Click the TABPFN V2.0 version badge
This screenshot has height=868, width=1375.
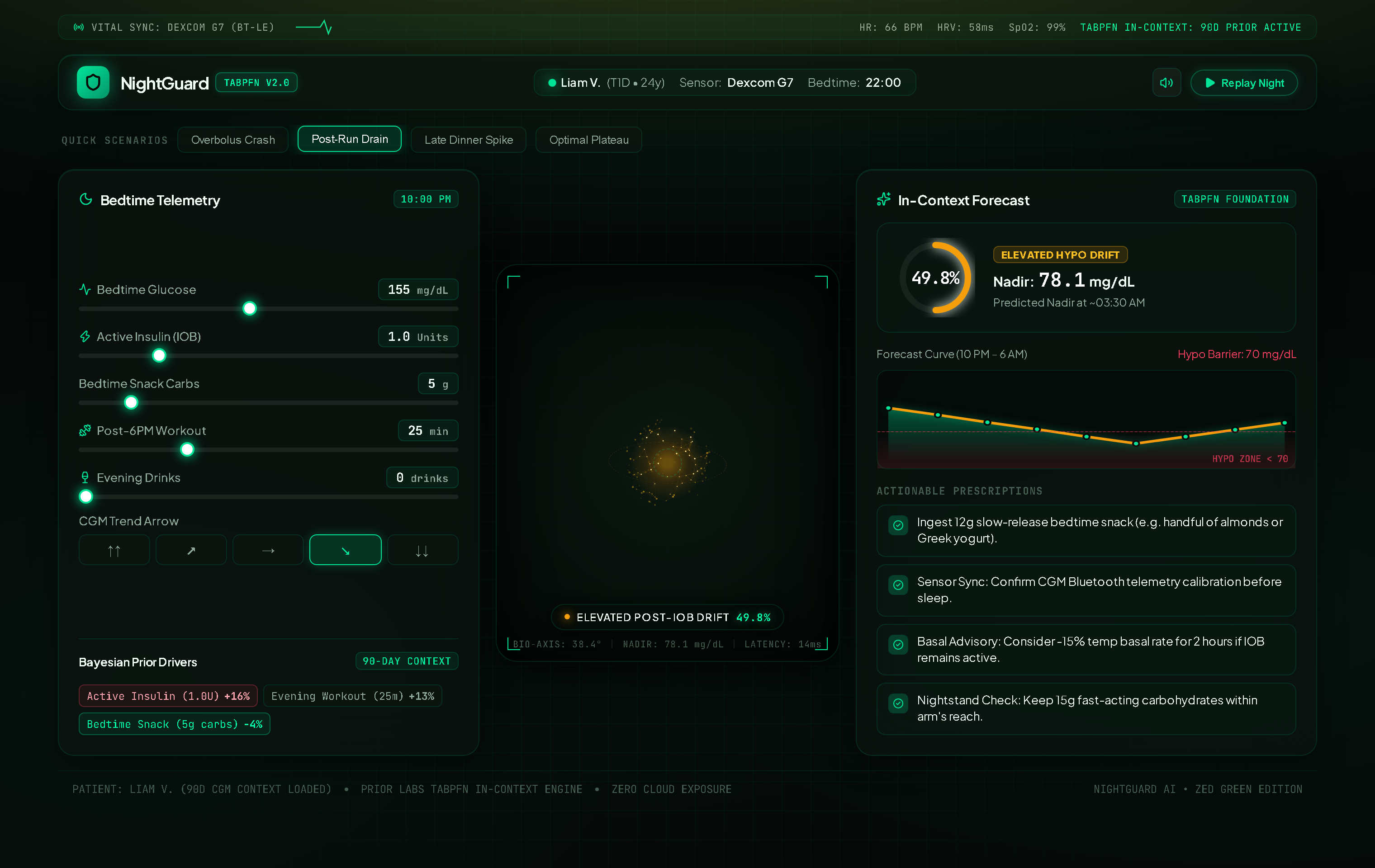click(x=256, y=83)
